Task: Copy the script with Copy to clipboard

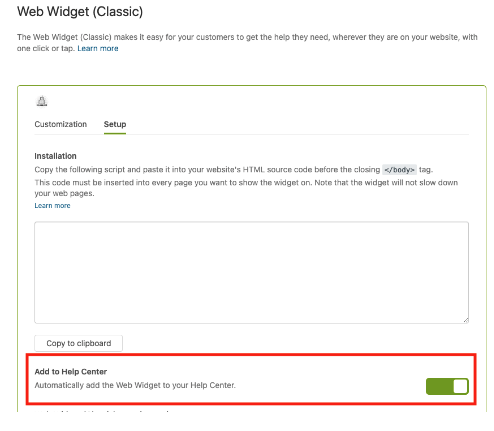Action: [x=78, y=343]
